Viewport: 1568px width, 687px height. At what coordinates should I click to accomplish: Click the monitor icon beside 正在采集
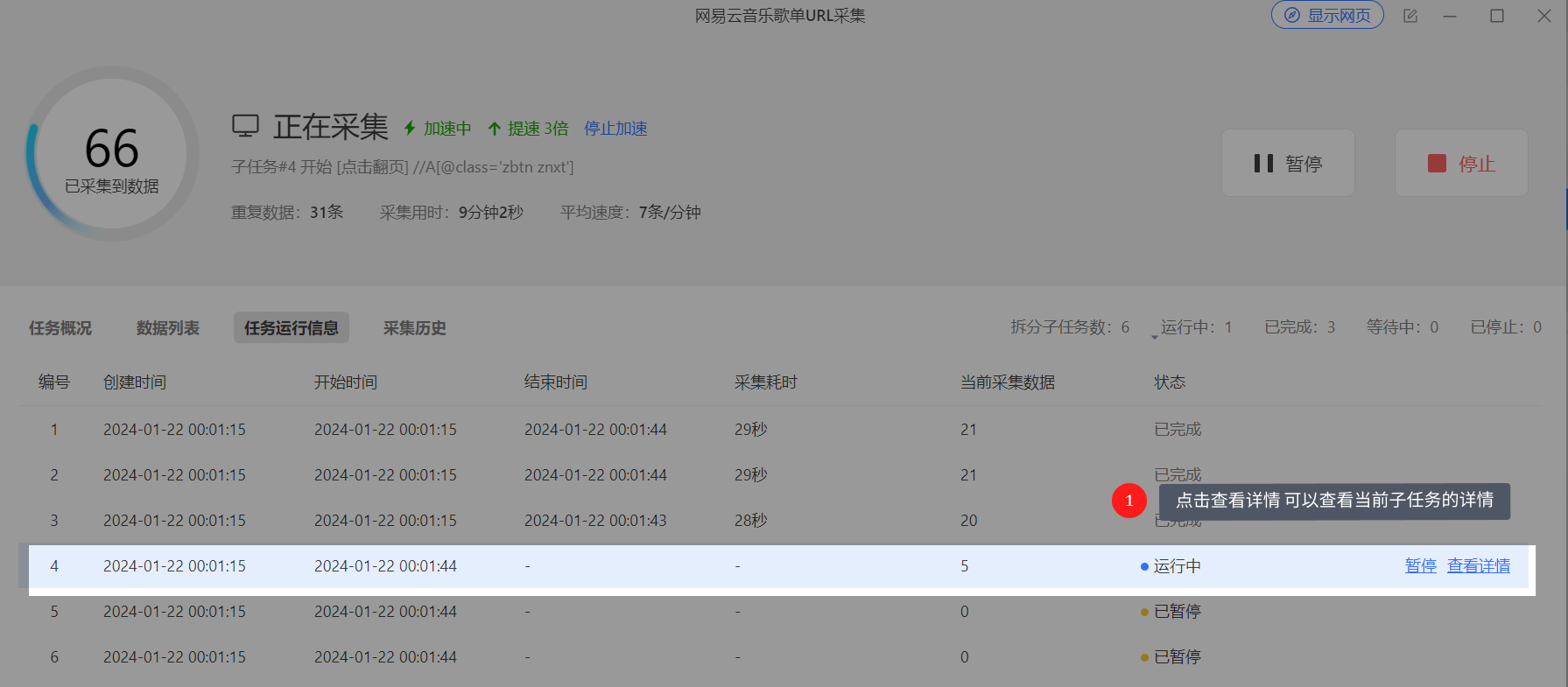click(x=246, y=126)
